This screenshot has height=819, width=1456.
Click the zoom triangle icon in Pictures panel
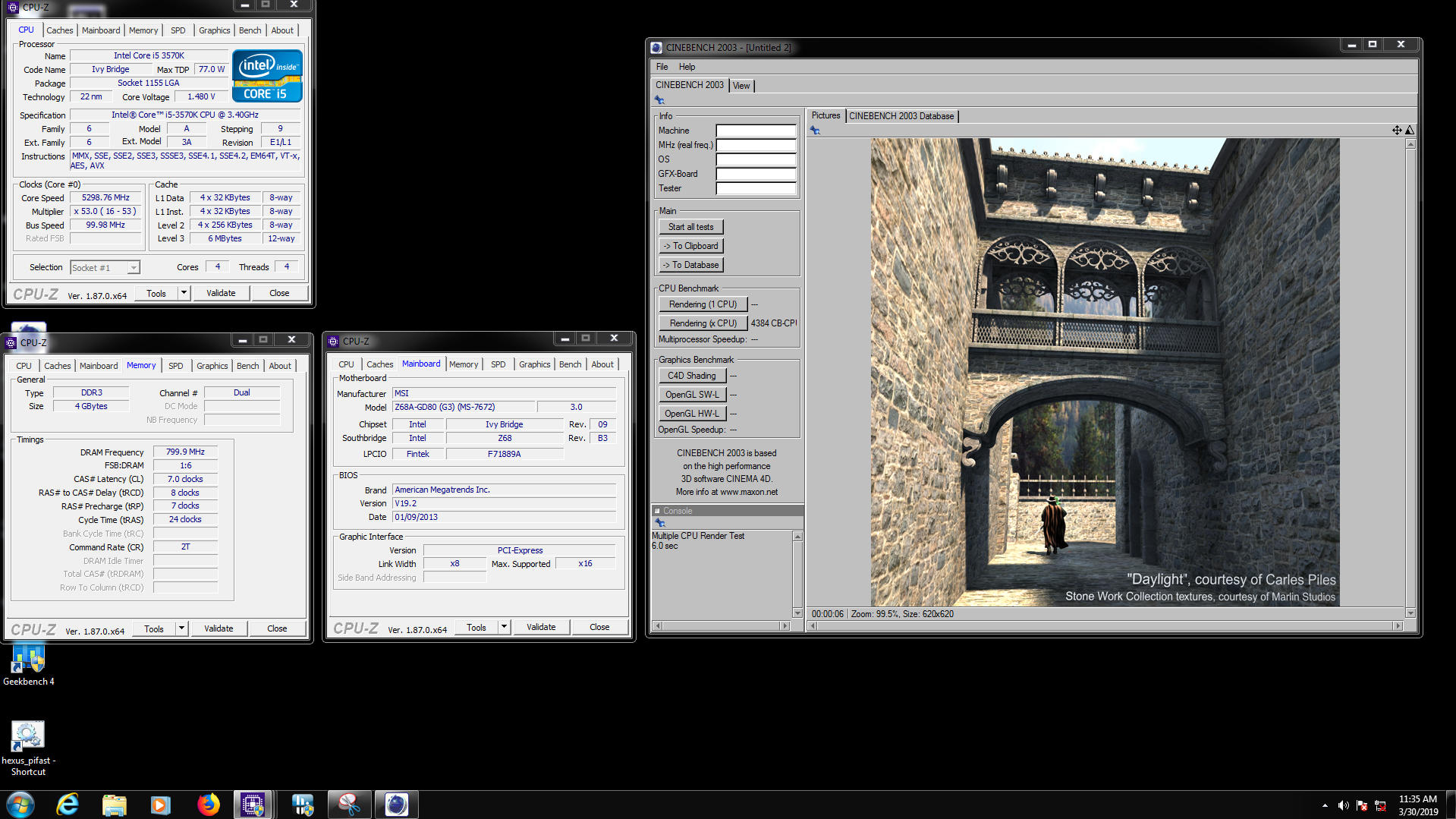click(1409, 131)
